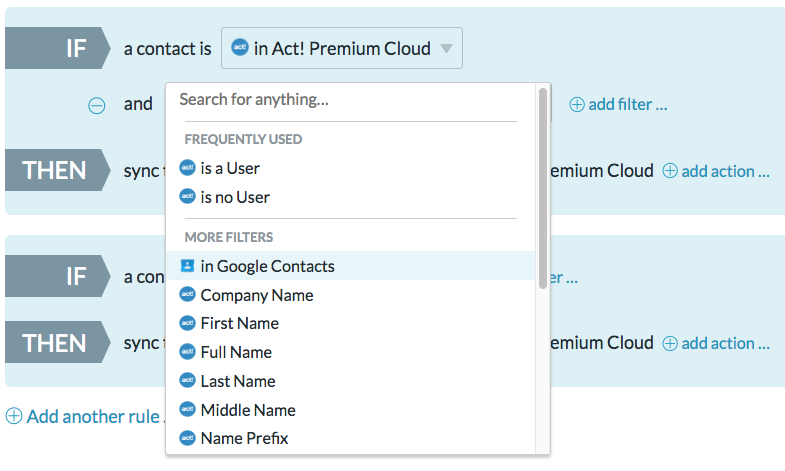Select the 'Middle Name' filter option
The width and height of the screenshot is (785, 471).
[x=248, y=410]
